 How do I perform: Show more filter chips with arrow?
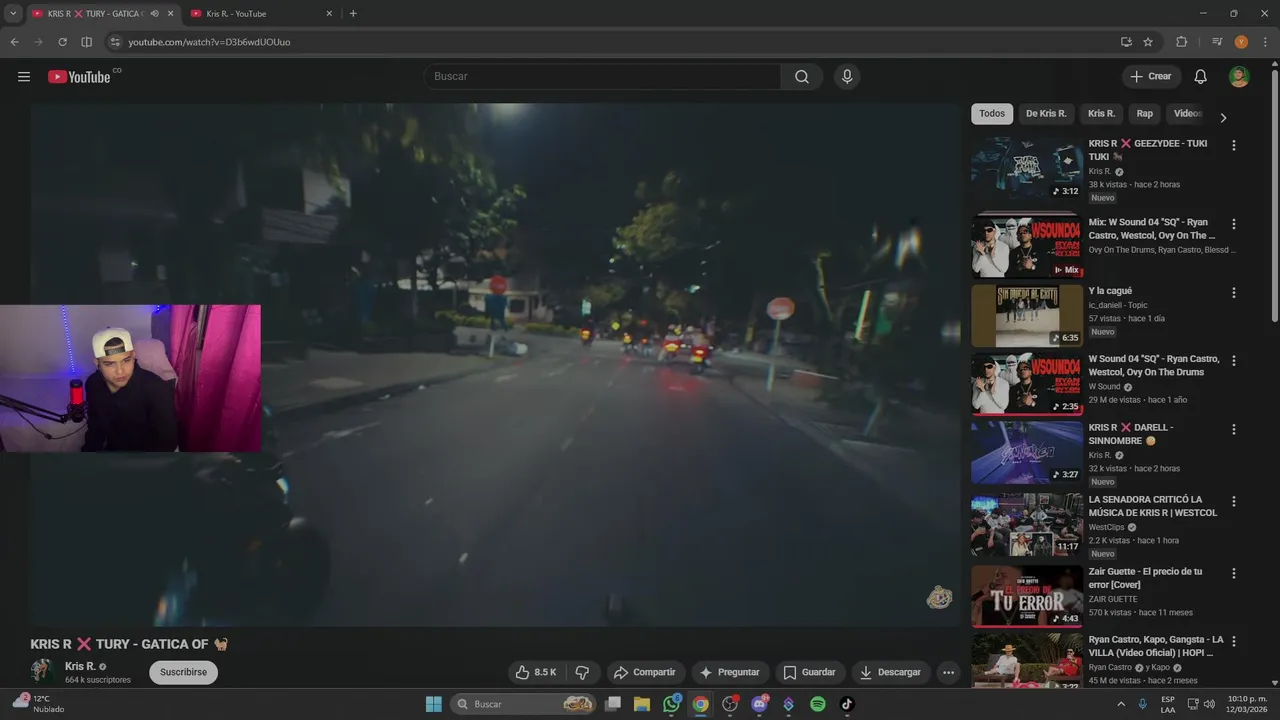(x=1222, y=117)
